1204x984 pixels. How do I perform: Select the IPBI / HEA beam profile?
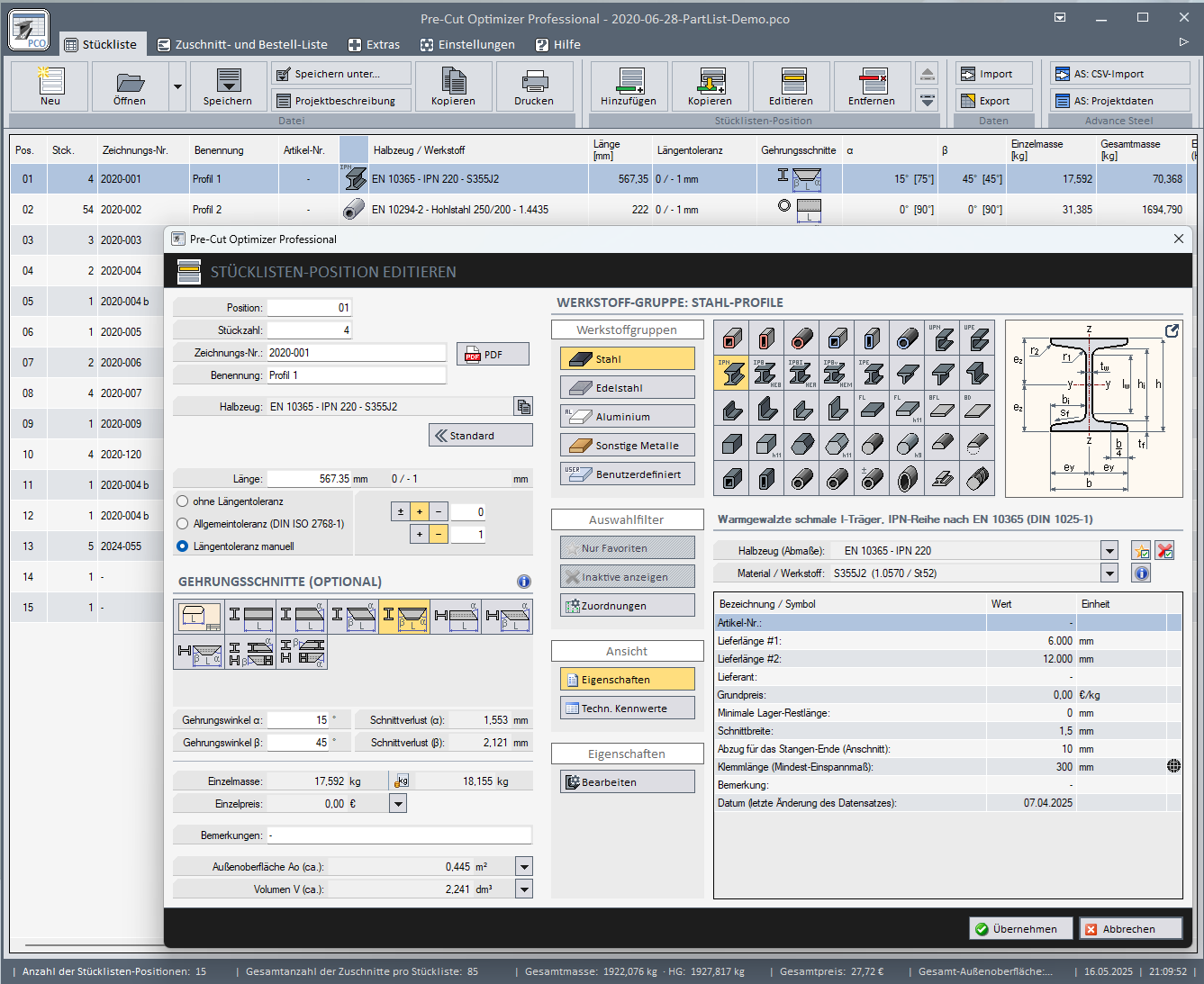[x=801, y=373]
